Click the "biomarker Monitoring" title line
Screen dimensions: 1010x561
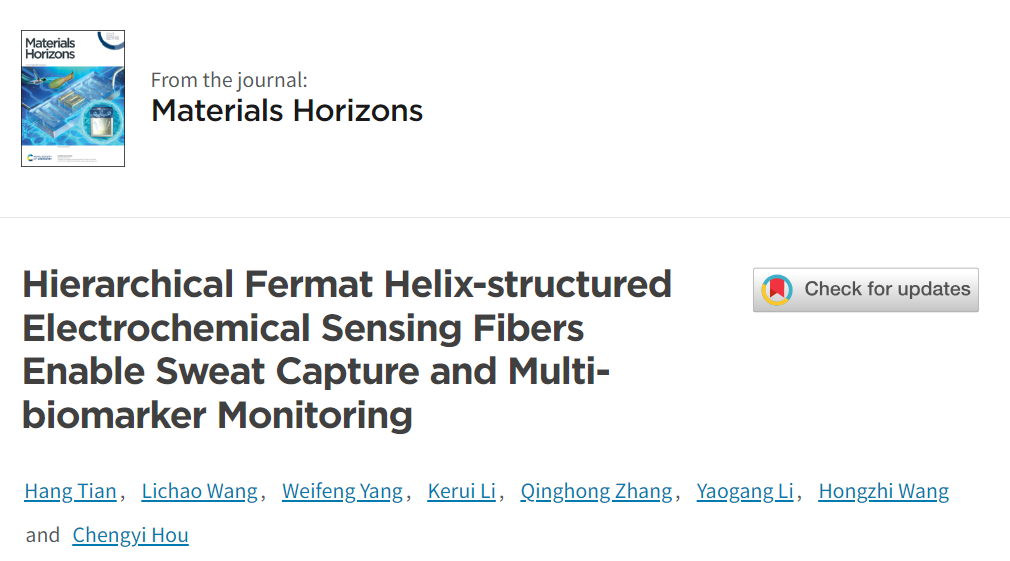pos(217,415)
